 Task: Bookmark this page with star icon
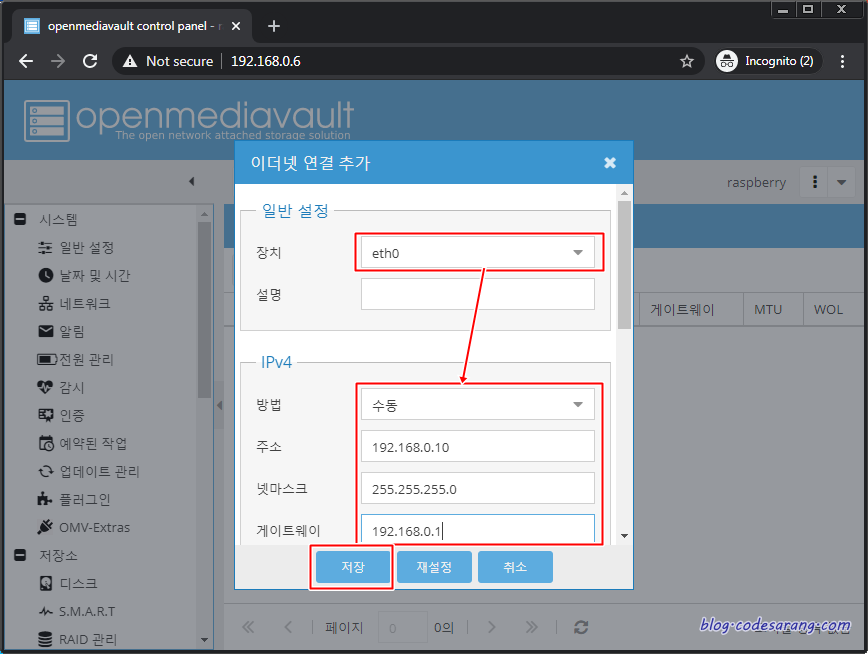coord(686,61)
